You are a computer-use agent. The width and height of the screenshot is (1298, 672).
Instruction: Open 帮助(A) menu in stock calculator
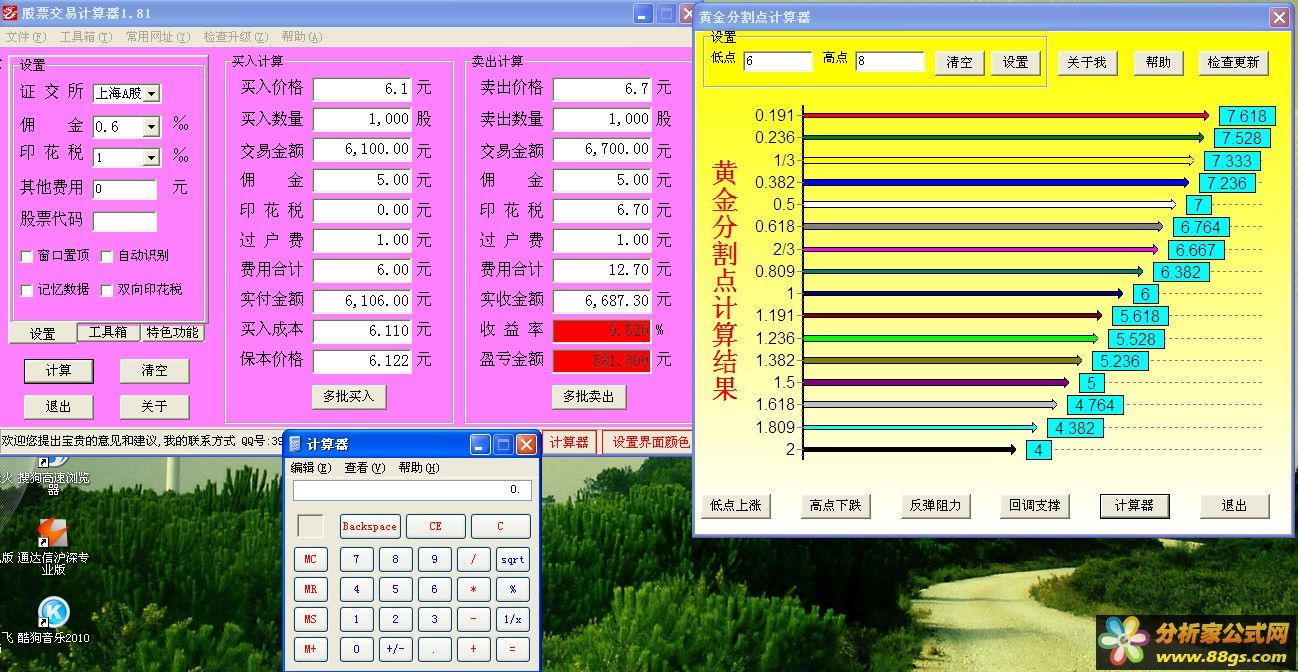coord(301,37)
